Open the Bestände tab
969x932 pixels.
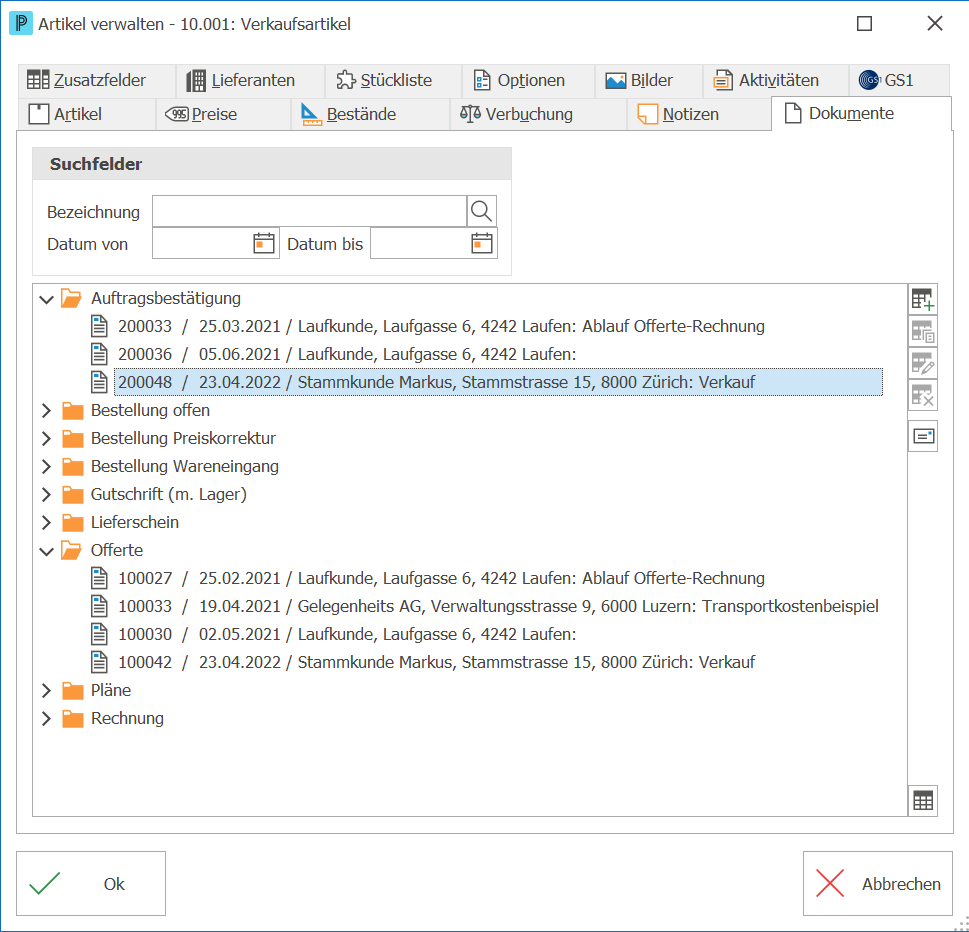pyautogui.click(x=370, y=114)
